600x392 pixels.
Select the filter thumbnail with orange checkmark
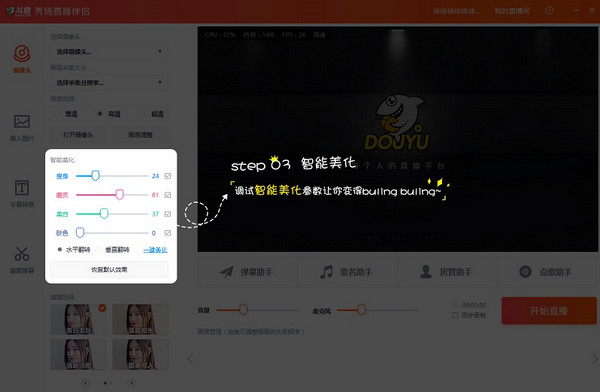click(78, 319)
